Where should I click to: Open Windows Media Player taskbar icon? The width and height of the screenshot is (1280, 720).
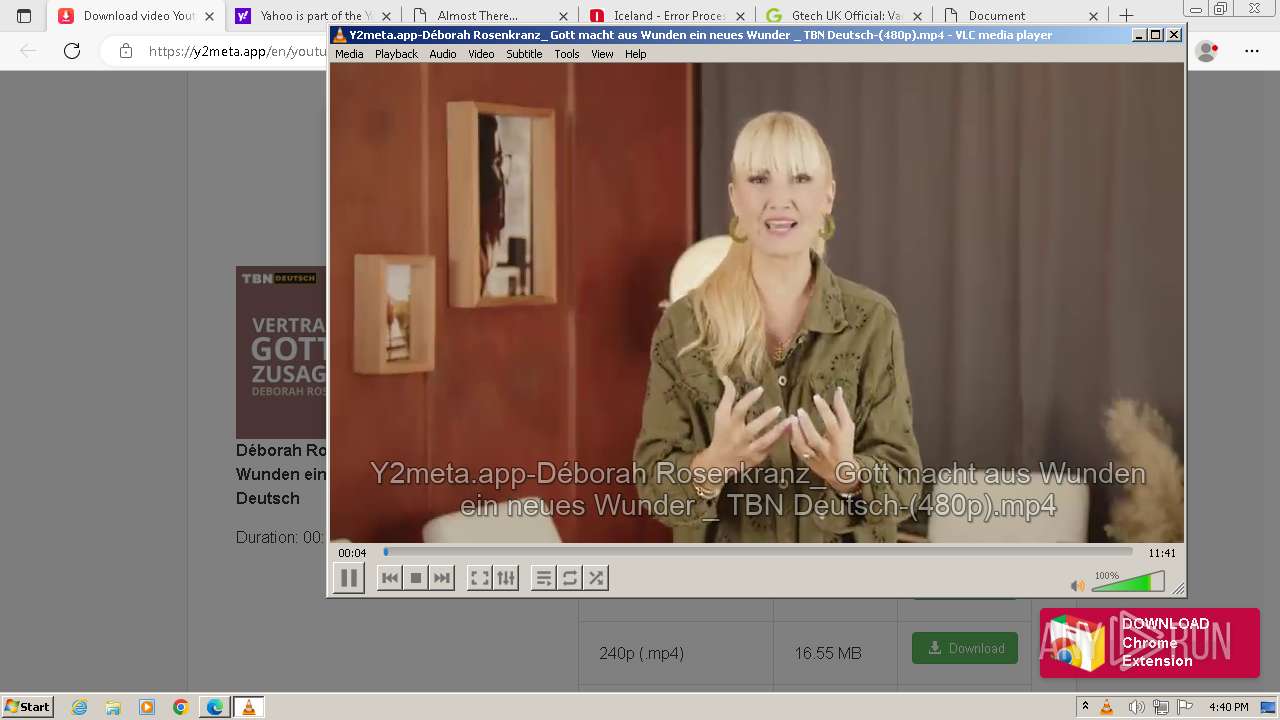147,707
